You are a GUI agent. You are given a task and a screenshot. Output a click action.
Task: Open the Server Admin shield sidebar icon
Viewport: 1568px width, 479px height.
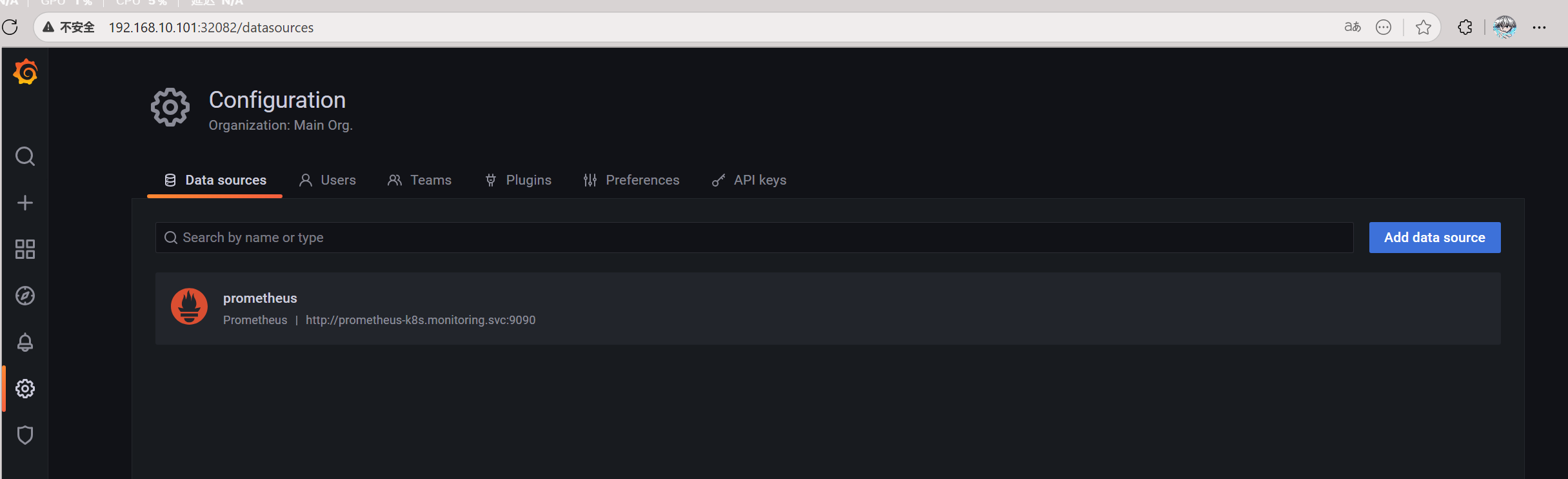(x=25, y=435)
